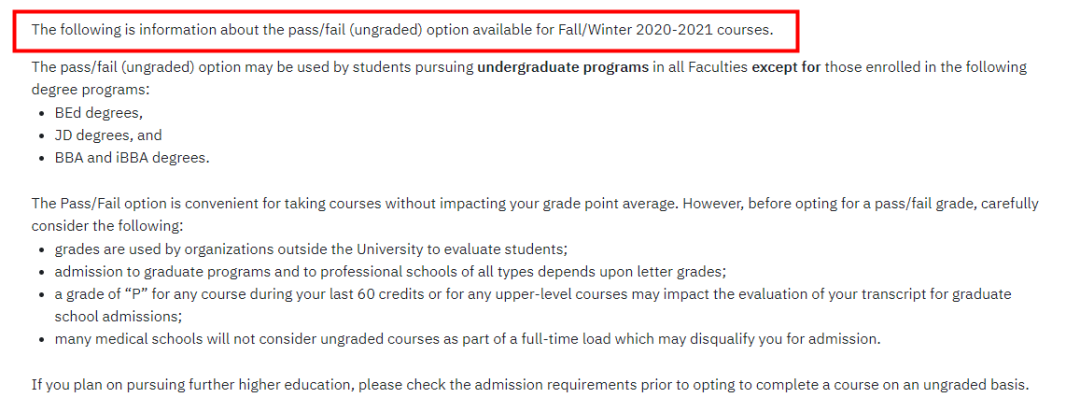Click the bullet about a grade of "P"
This screenshot has width=1080, height=412.
[x=533, y=294]
